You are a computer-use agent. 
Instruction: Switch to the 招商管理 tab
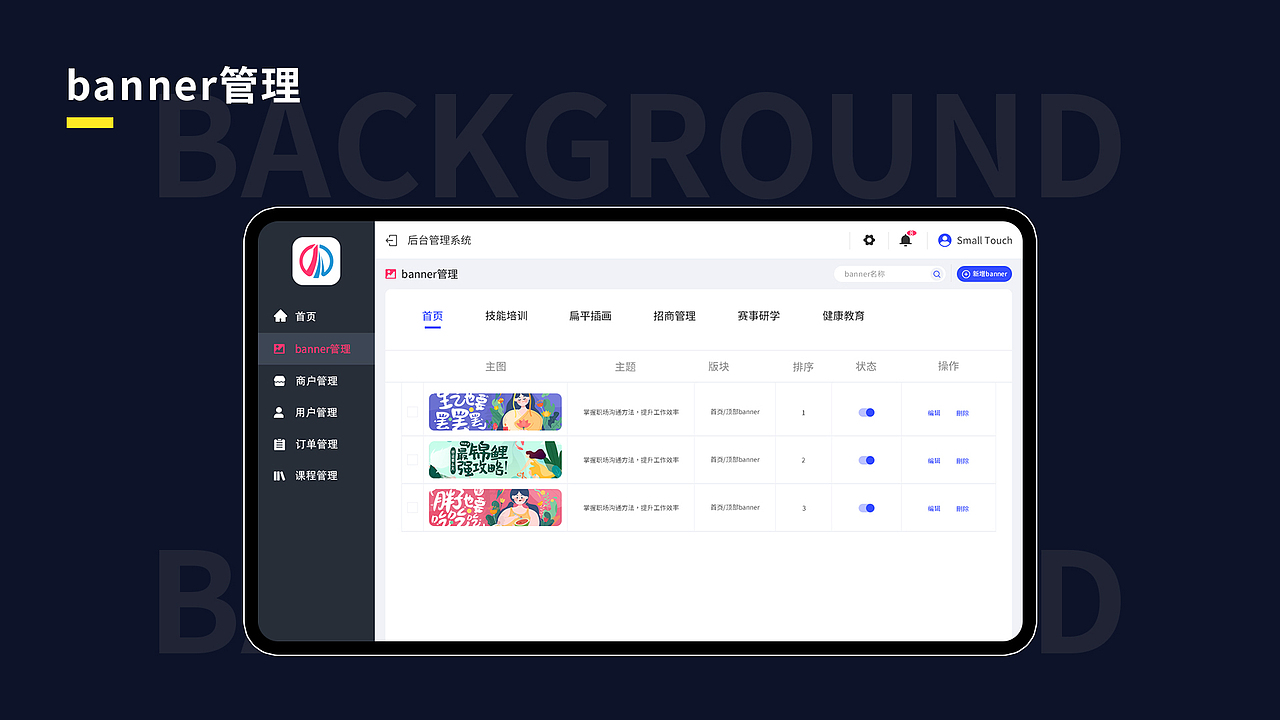pos(674,316)
